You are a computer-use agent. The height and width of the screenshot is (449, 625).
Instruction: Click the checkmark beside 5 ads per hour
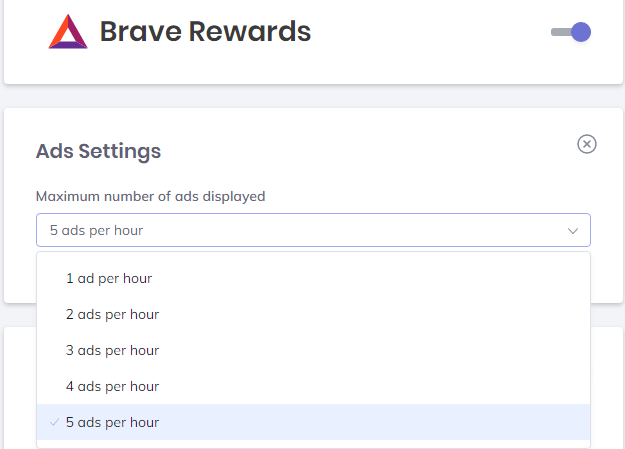54,422
